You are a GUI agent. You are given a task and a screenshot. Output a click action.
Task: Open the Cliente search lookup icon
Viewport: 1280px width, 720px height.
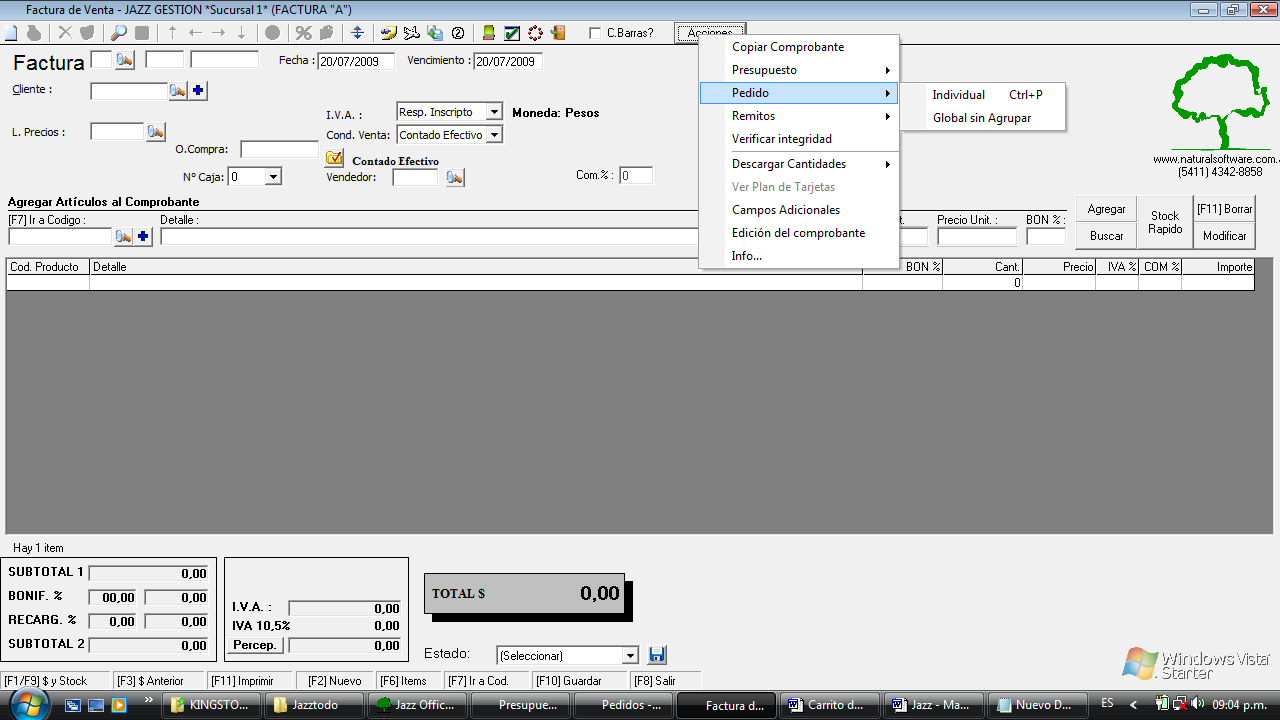click(178, 91)
